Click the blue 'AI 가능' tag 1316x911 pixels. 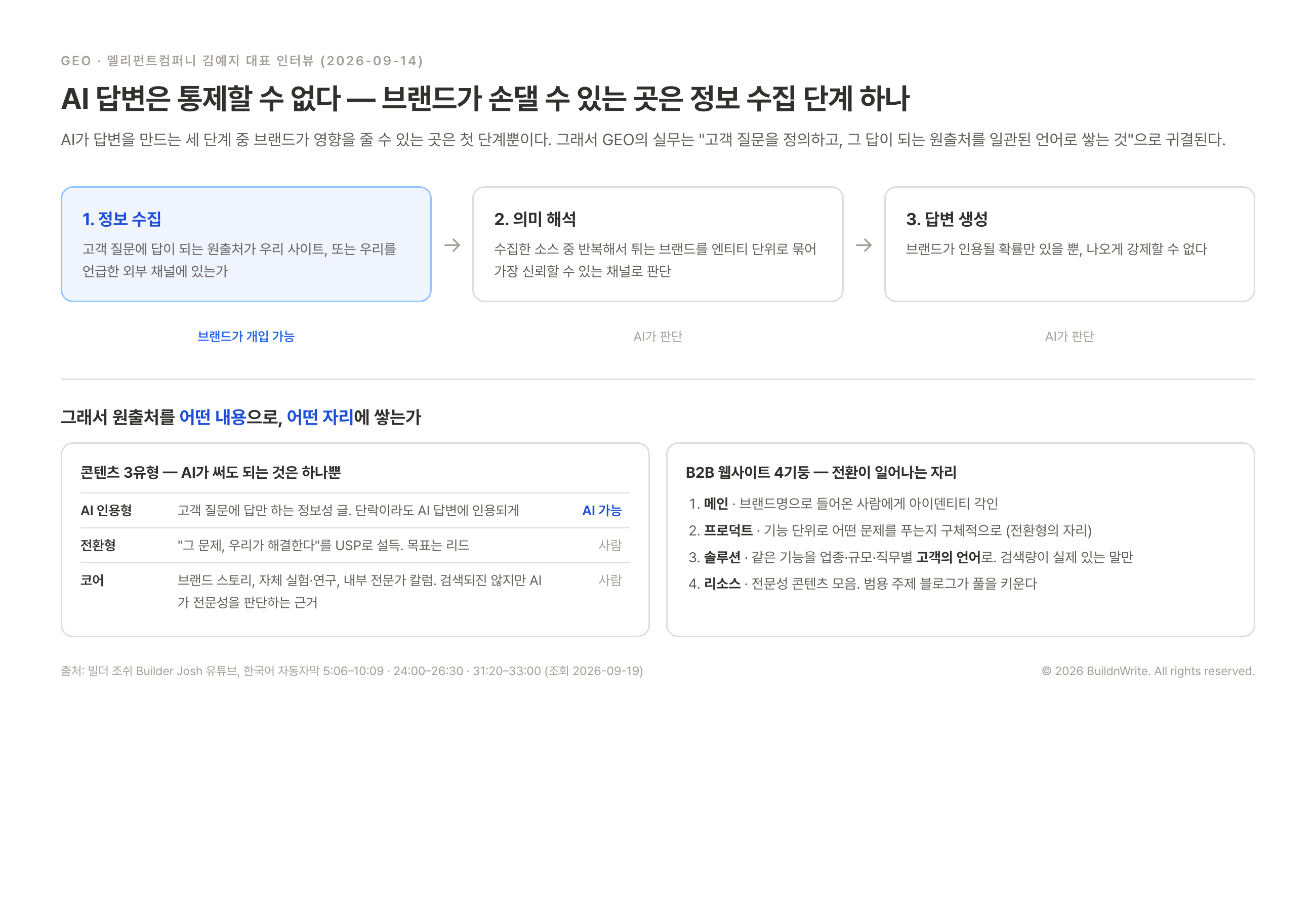[601, 510]
